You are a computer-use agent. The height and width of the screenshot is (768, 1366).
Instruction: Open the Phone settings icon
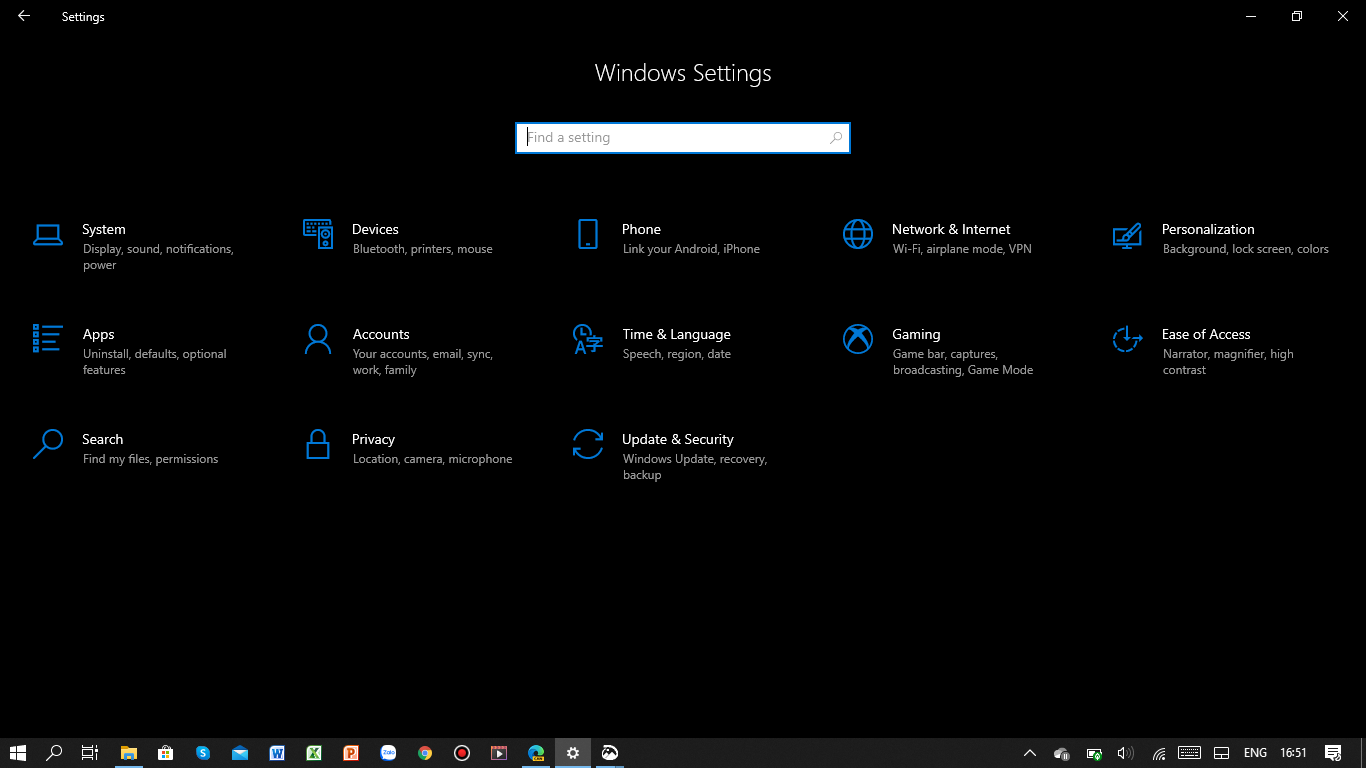coord(588,234)
